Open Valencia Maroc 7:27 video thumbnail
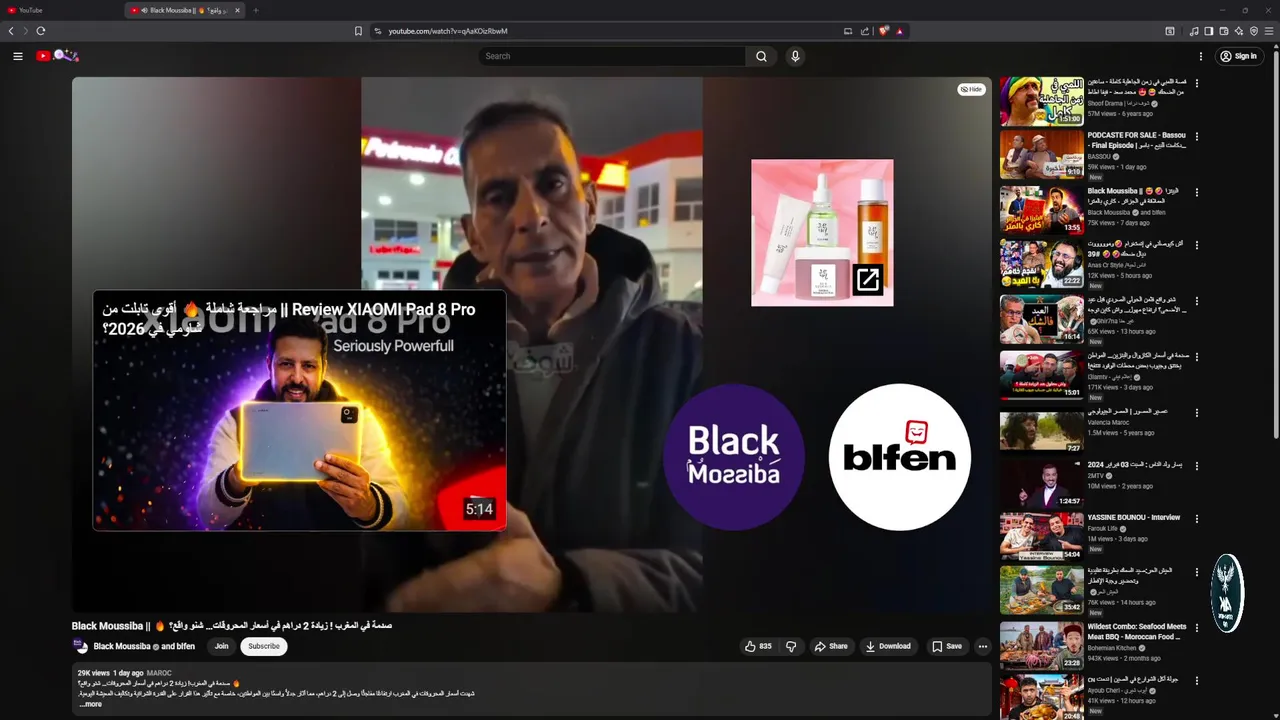The height and width of the screenshot is (720, 1280). coord(1041,430)
